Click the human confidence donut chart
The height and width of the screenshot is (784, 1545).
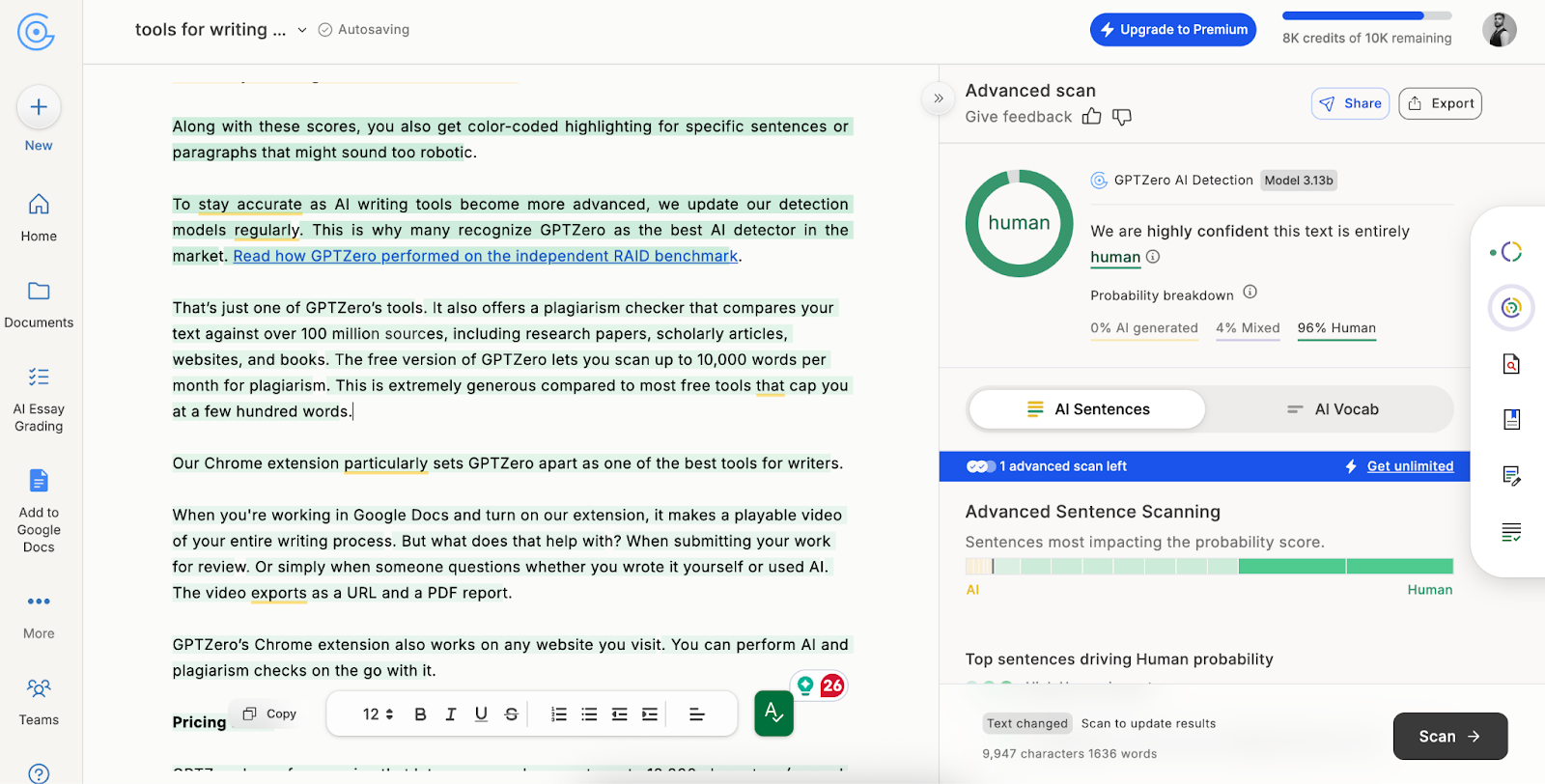point(1019,223)
